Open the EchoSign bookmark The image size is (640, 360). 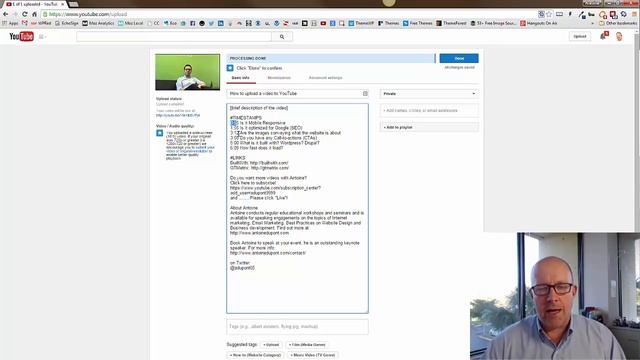(67, 23)
